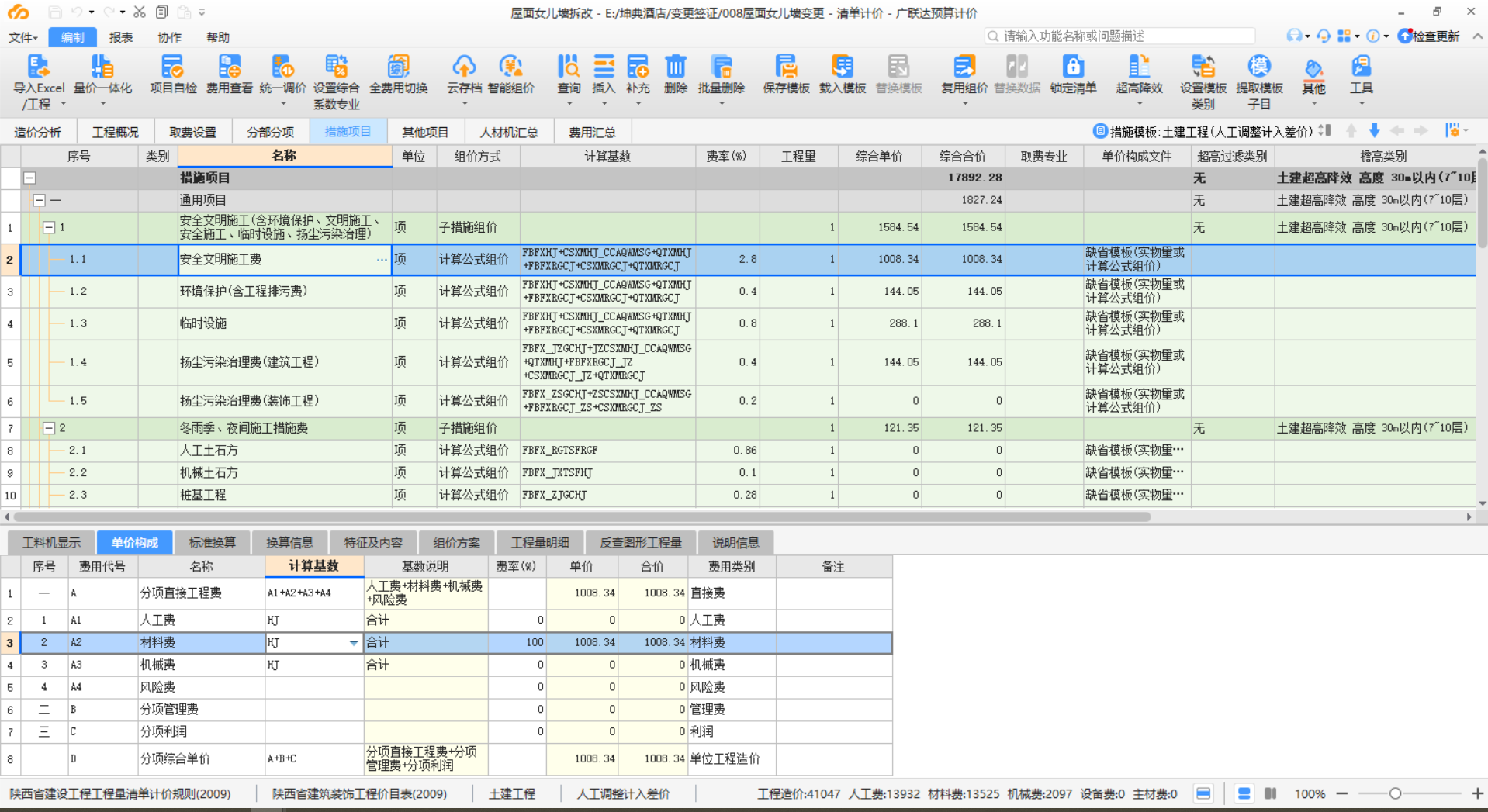
Task: Open the 工具 tools icon
Action: pos(1361,67)
